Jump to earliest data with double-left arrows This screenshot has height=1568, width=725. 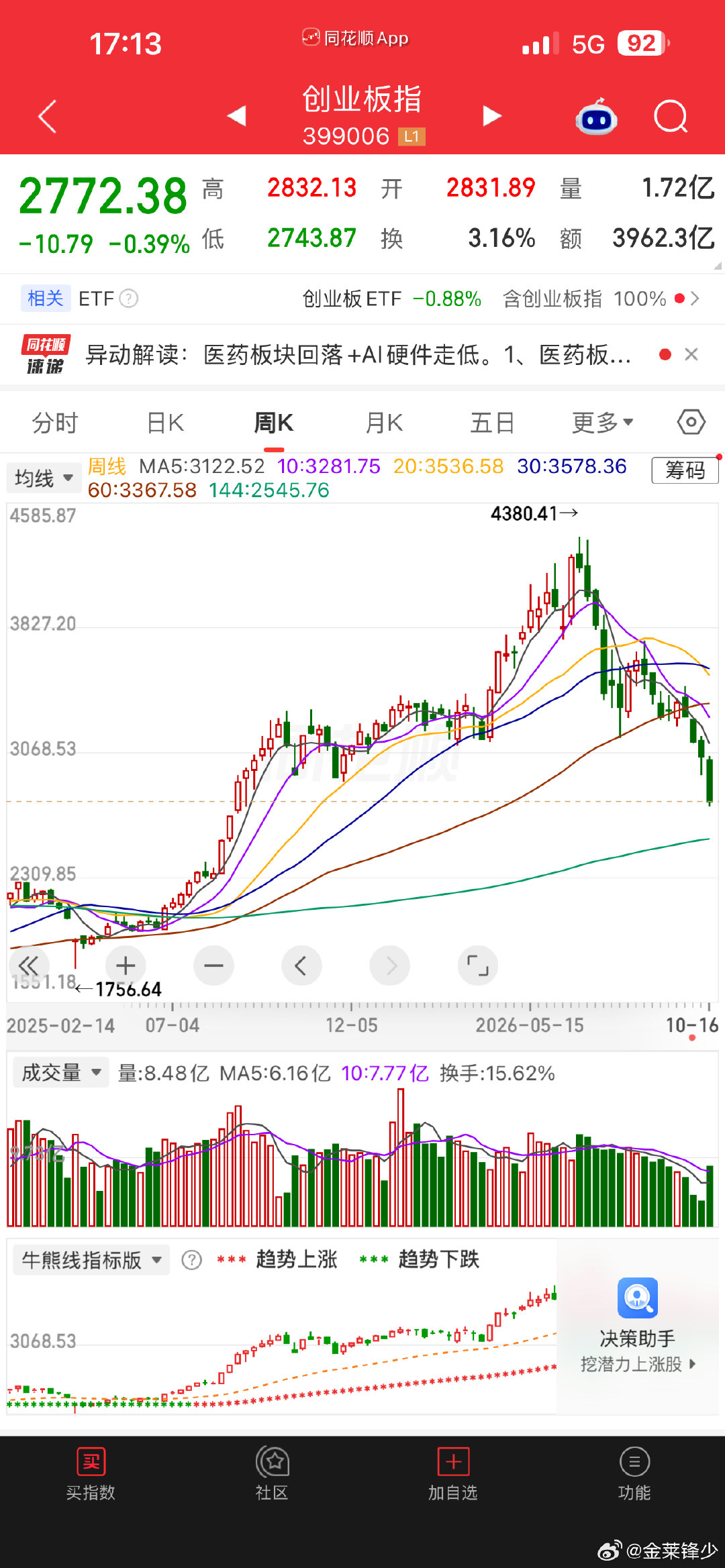[28, 966]
